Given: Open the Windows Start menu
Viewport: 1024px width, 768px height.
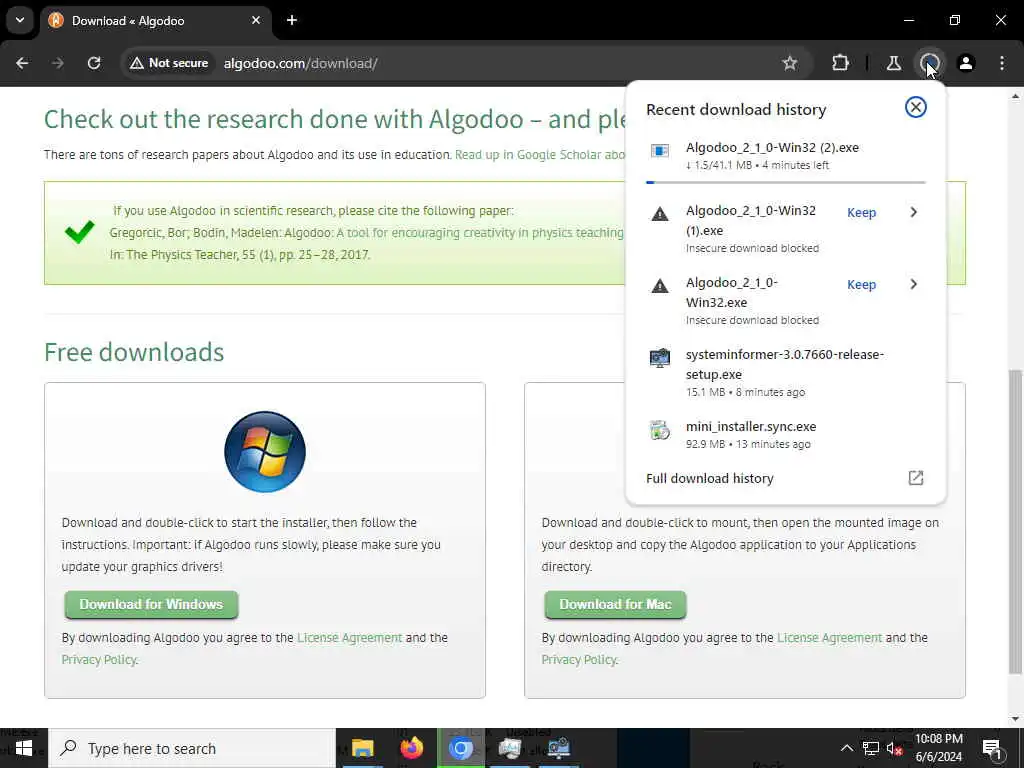Looking at the screenshot, I should tap(24, 748).
